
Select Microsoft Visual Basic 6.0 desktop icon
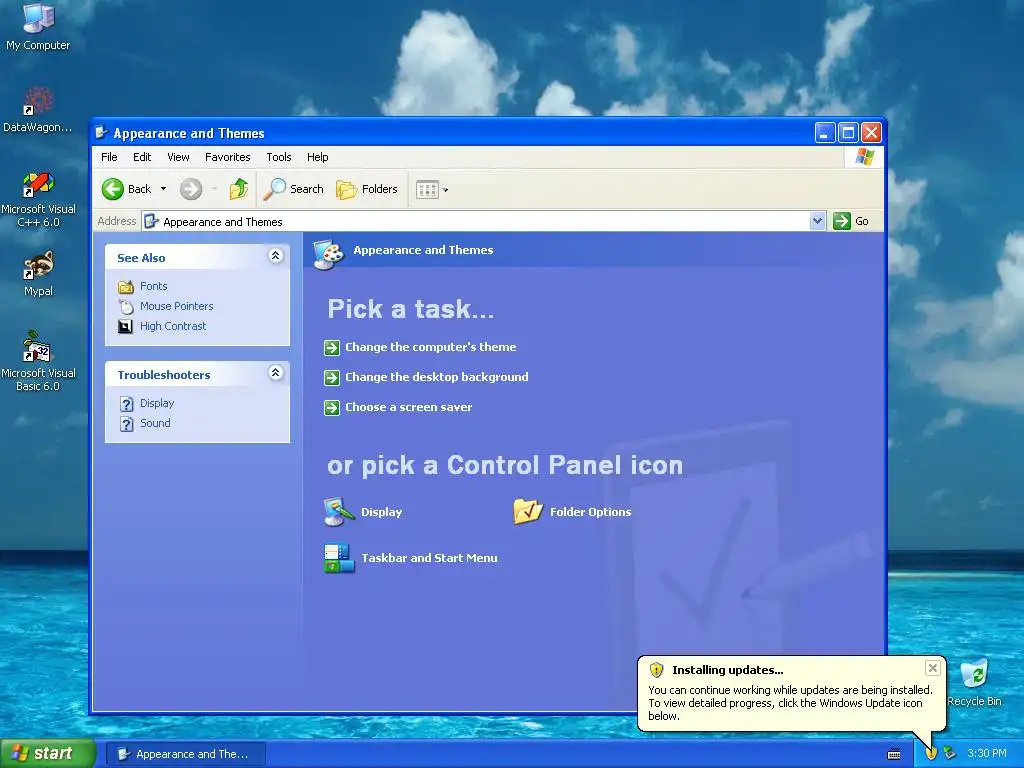(x=38, y=361)
